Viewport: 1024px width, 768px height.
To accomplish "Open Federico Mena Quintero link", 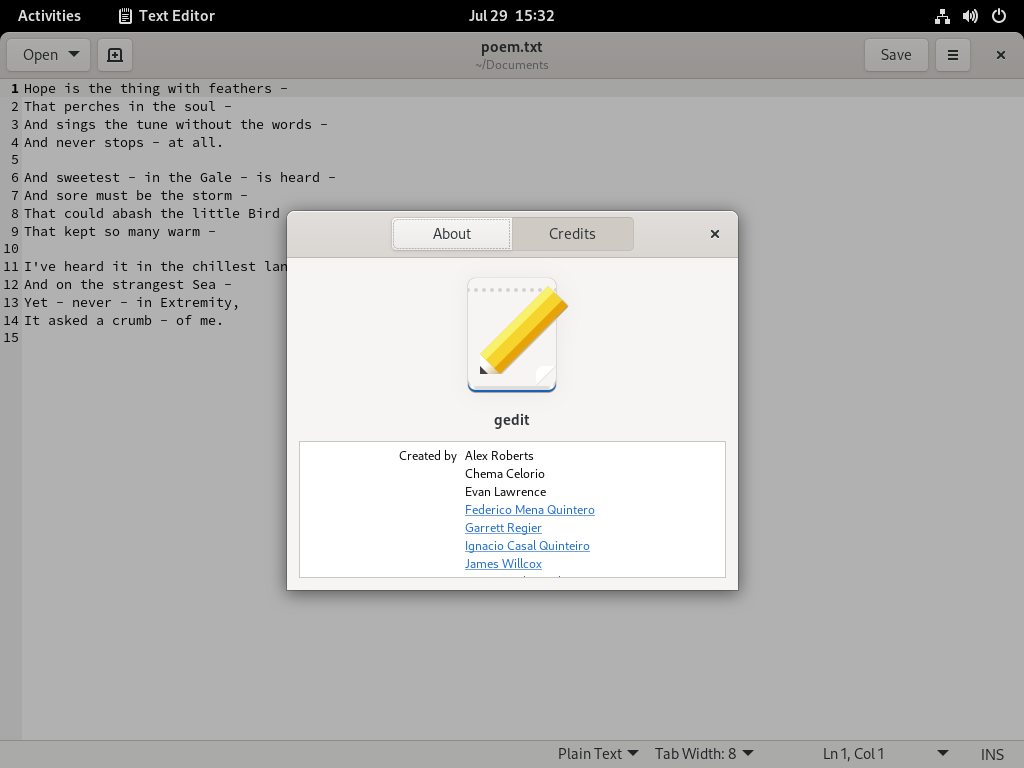I will 530,510.
